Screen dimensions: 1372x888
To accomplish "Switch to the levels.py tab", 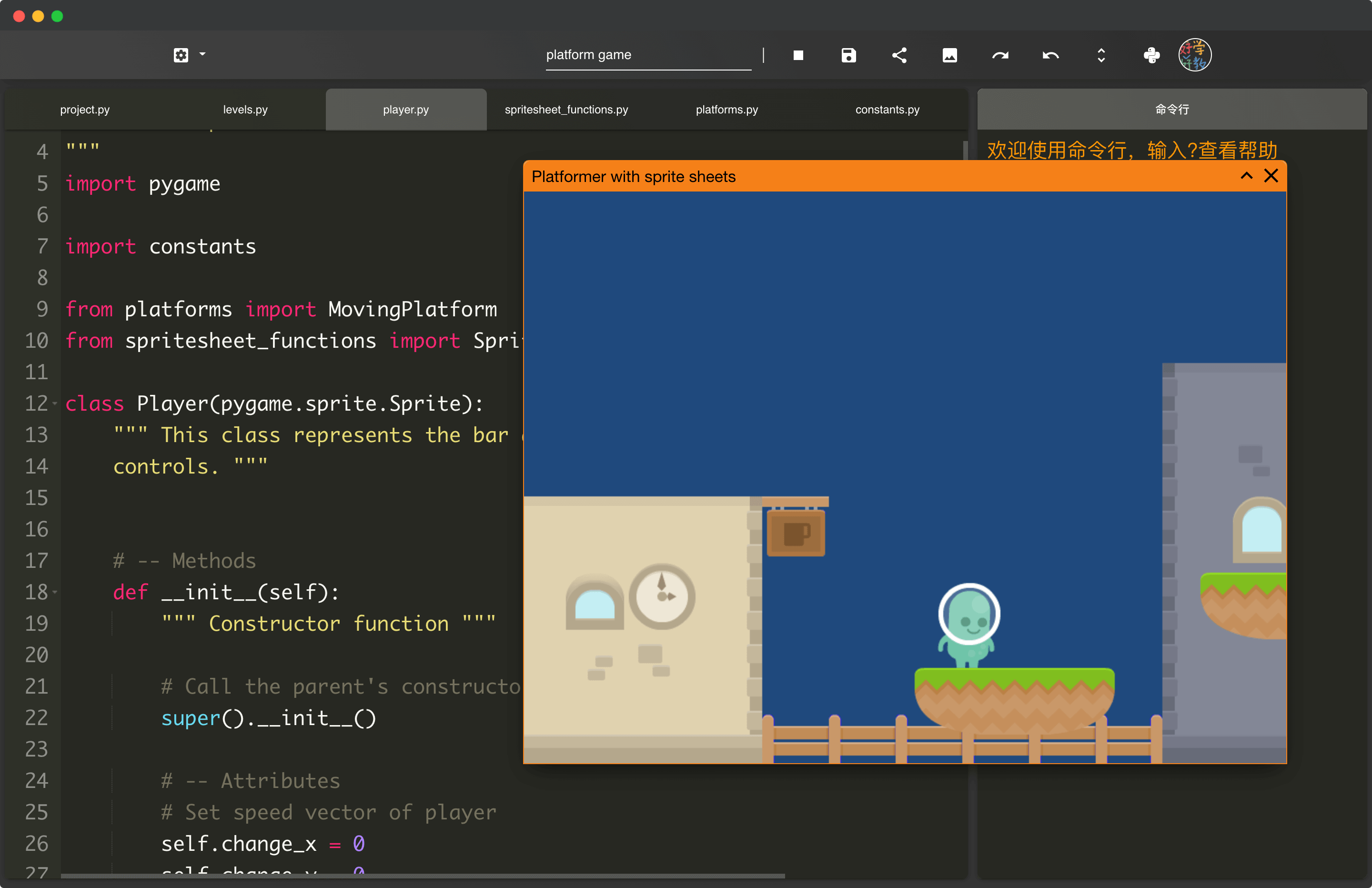I will pos(245,110).
